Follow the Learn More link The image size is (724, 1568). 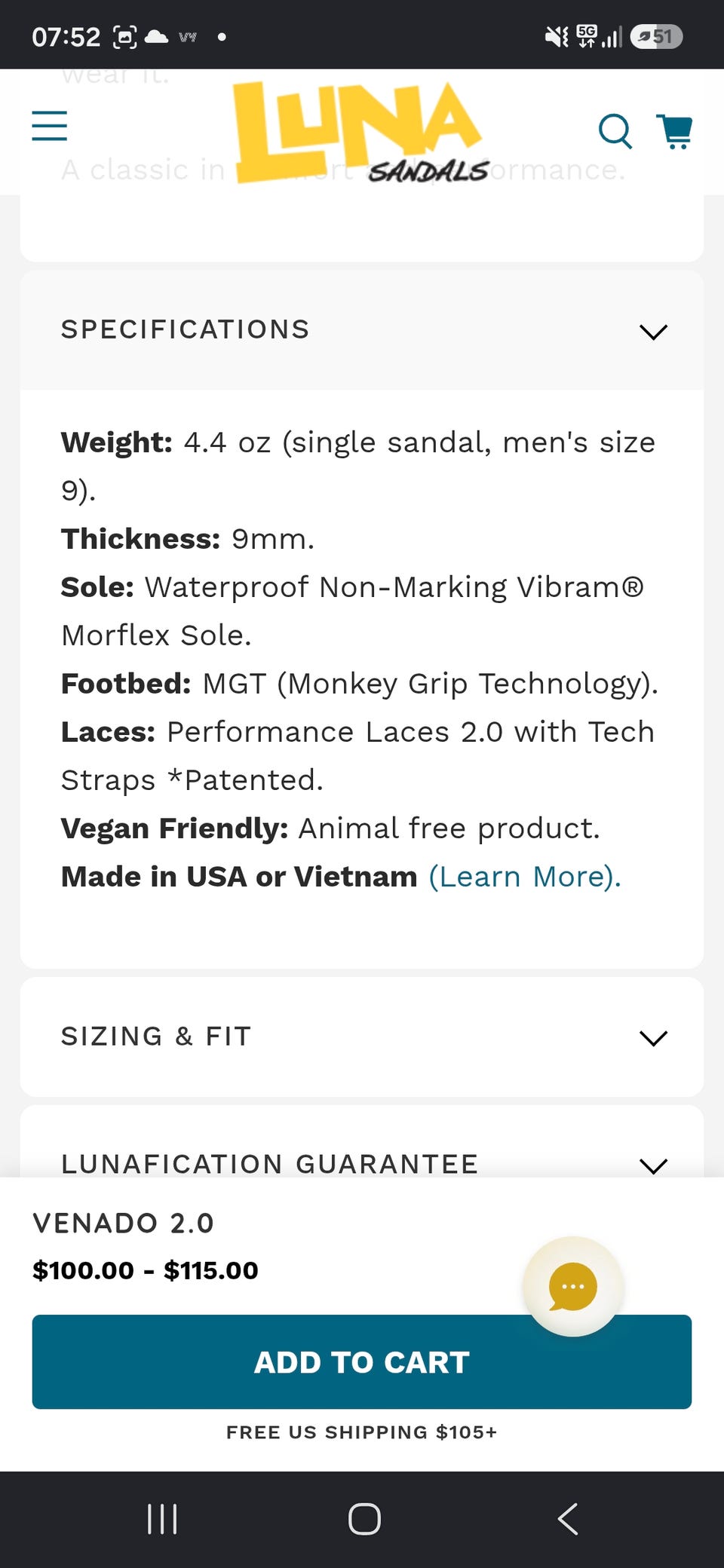525,877
